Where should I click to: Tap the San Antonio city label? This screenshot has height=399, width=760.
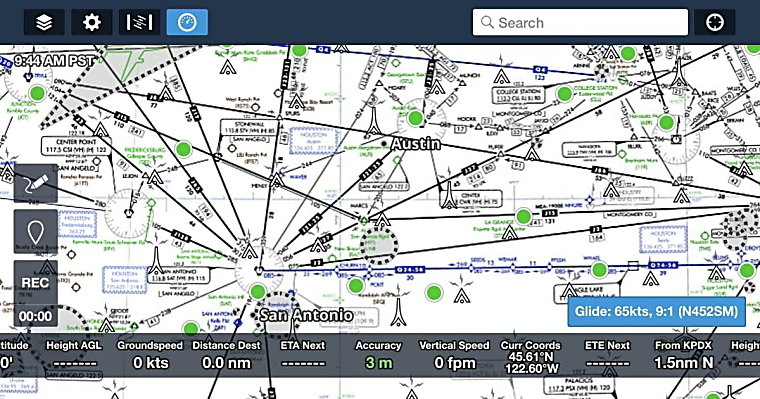pos(306,315)
